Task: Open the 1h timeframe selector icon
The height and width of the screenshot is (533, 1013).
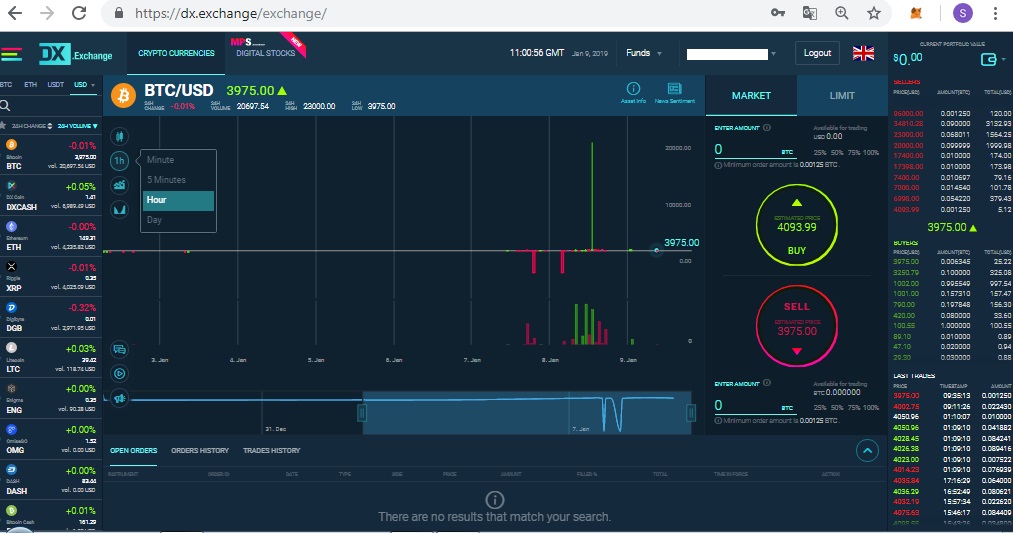Action: click(120, 161)
